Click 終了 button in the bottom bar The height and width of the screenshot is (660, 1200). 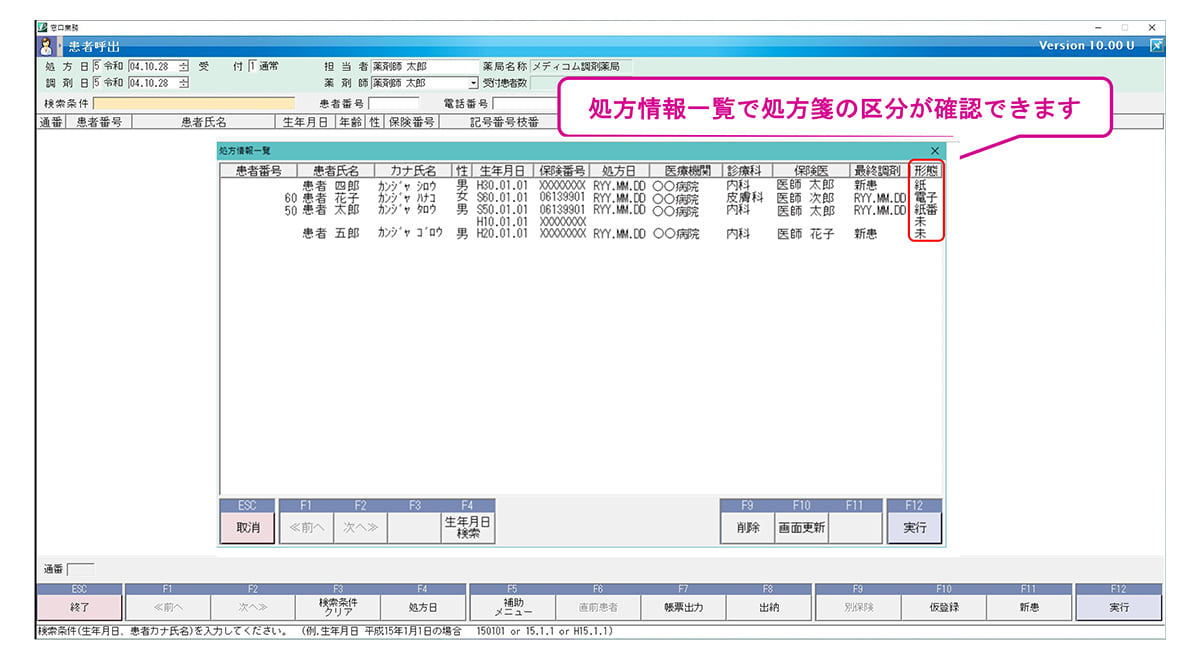(80, 607)
